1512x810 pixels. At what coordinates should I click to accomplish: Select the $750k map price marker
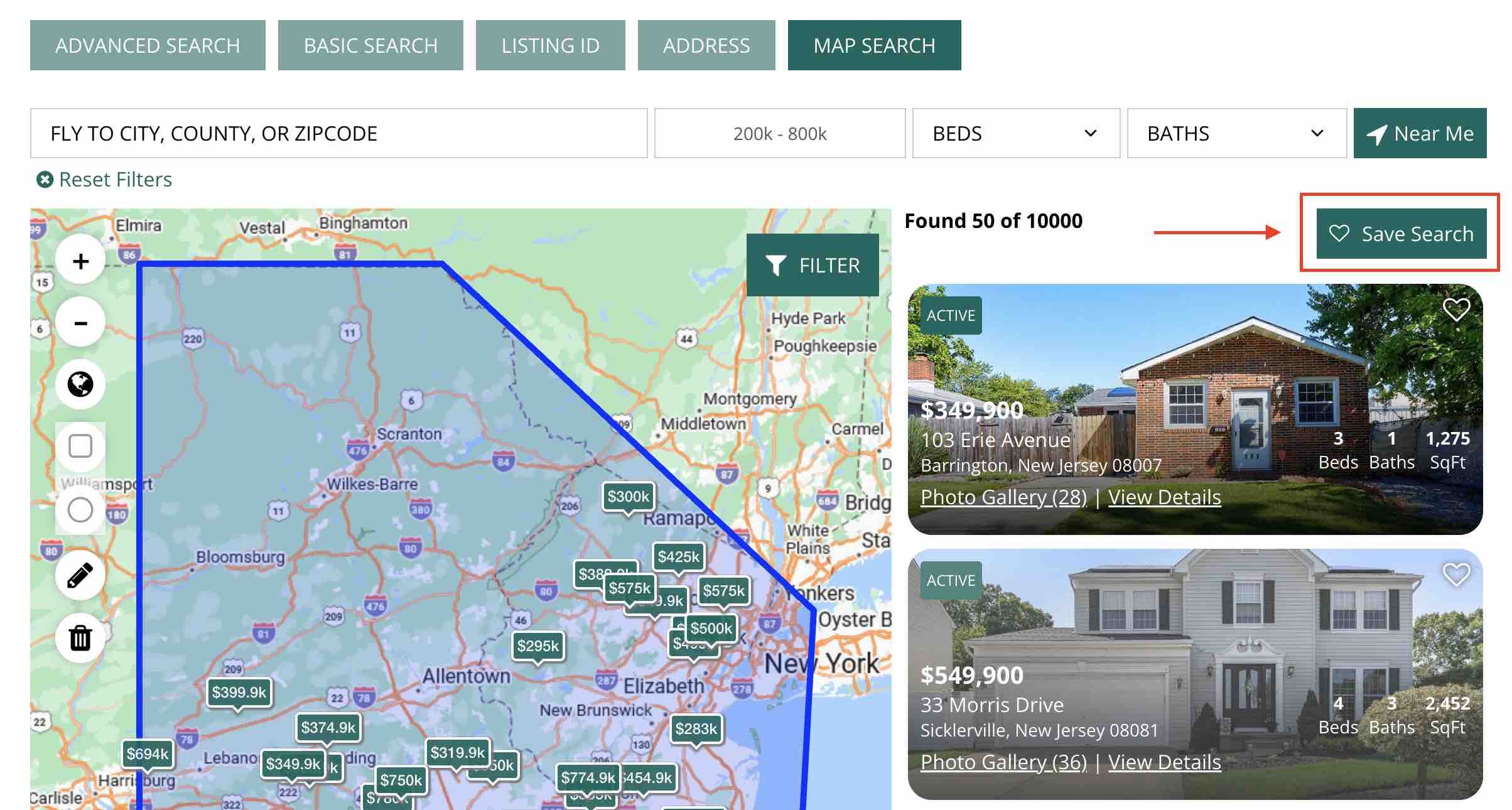click(401, 780)
